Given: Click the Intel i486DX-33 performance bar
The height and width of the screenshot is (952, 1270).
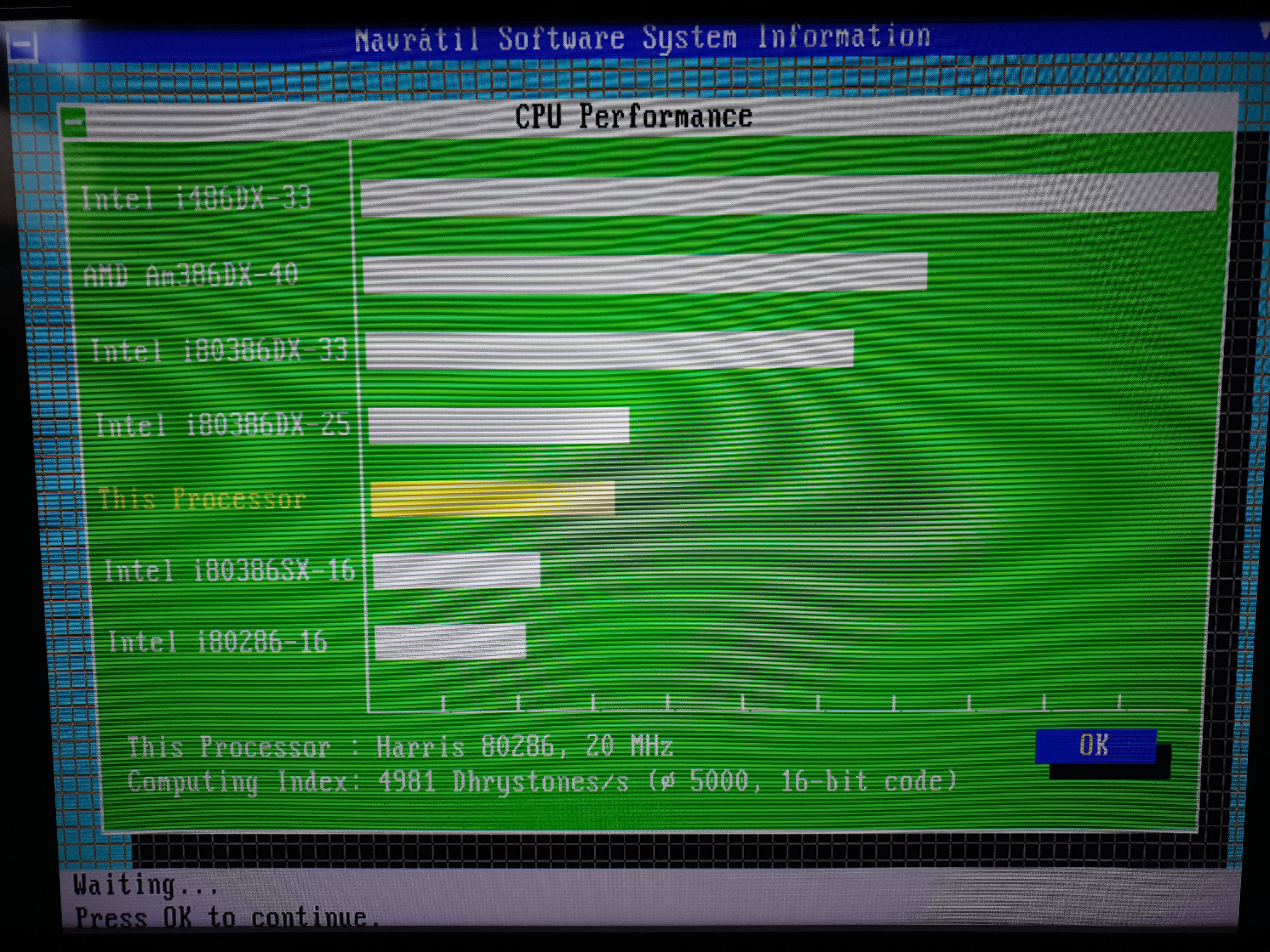Looking at the screenshot, I should tap(789, 195).
